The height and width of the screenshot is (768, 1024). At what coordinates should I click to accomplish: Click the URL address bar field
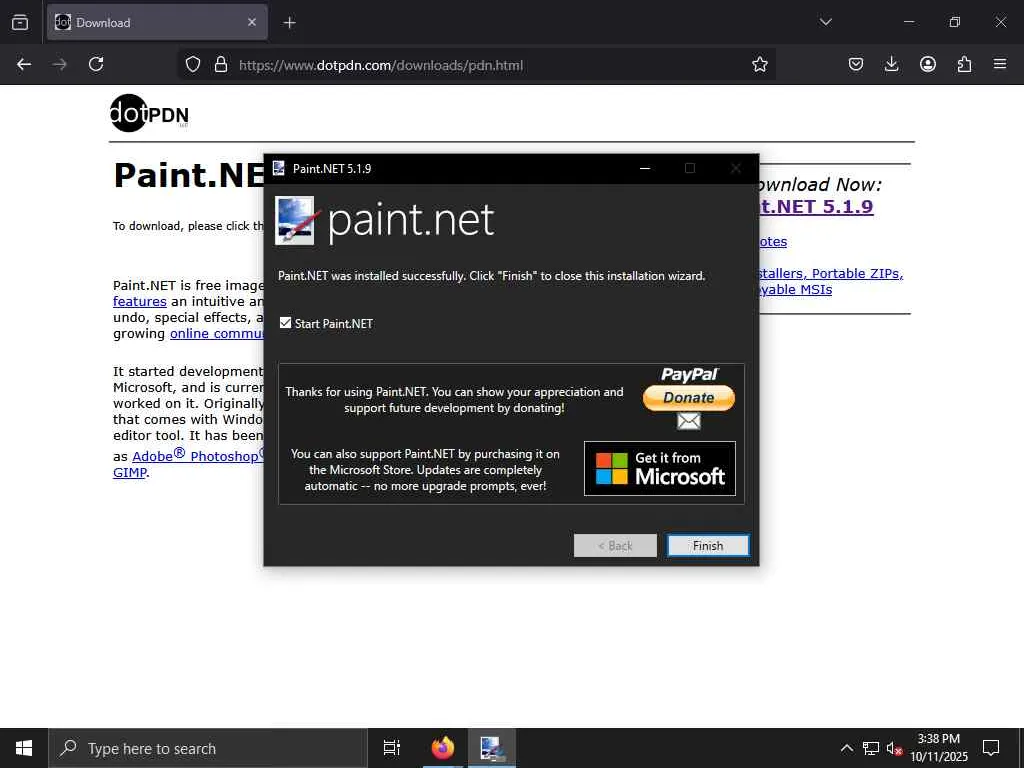[477, 65]
